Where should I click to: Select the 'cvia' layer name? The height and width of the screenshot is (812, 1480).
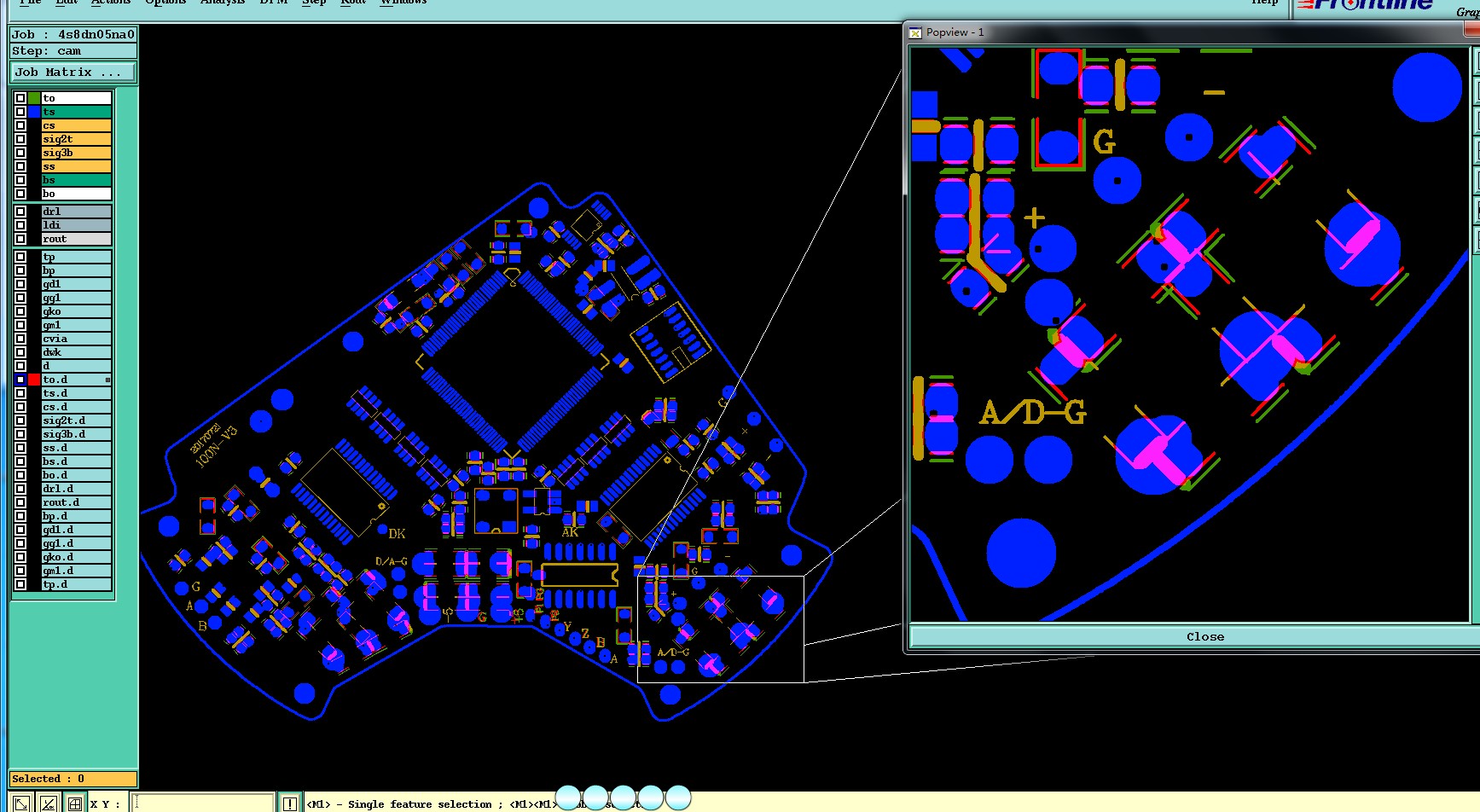(76, 339)
